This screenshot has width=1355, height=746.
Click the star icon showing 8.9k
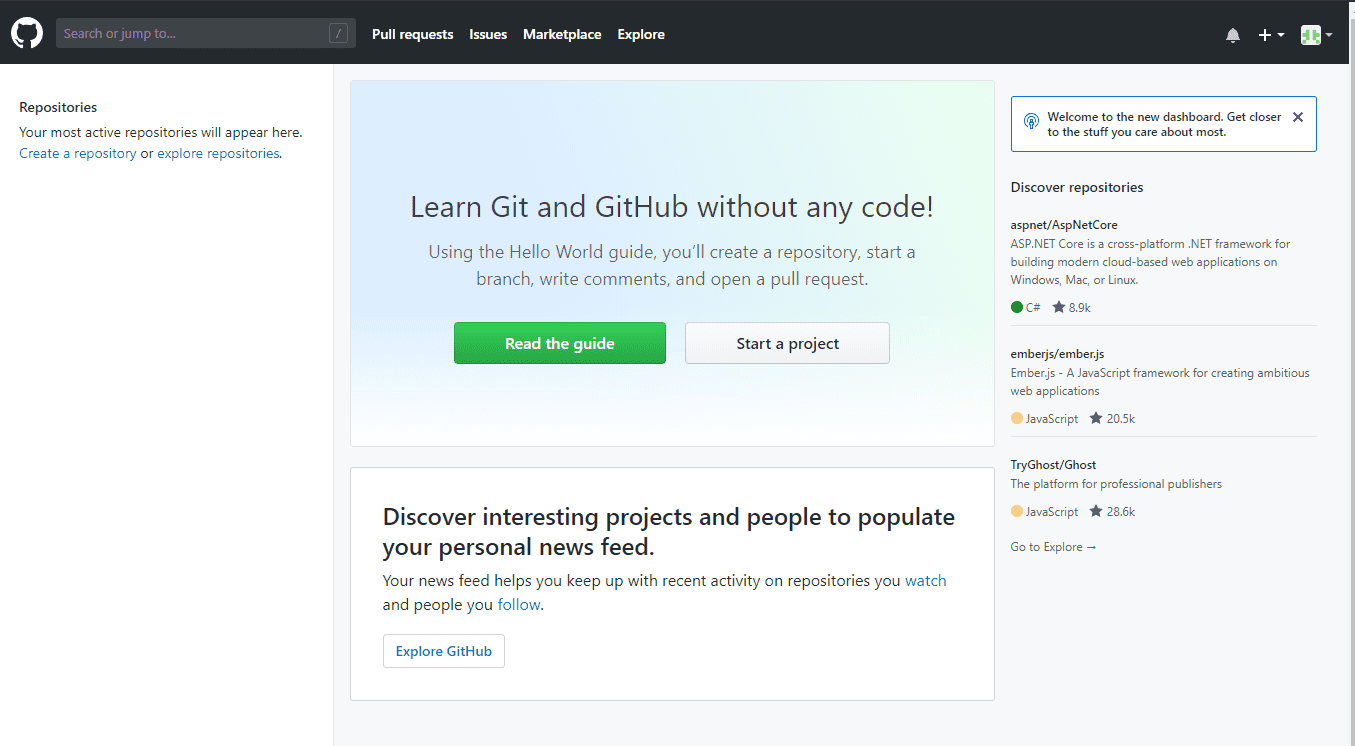[1059, 307]
